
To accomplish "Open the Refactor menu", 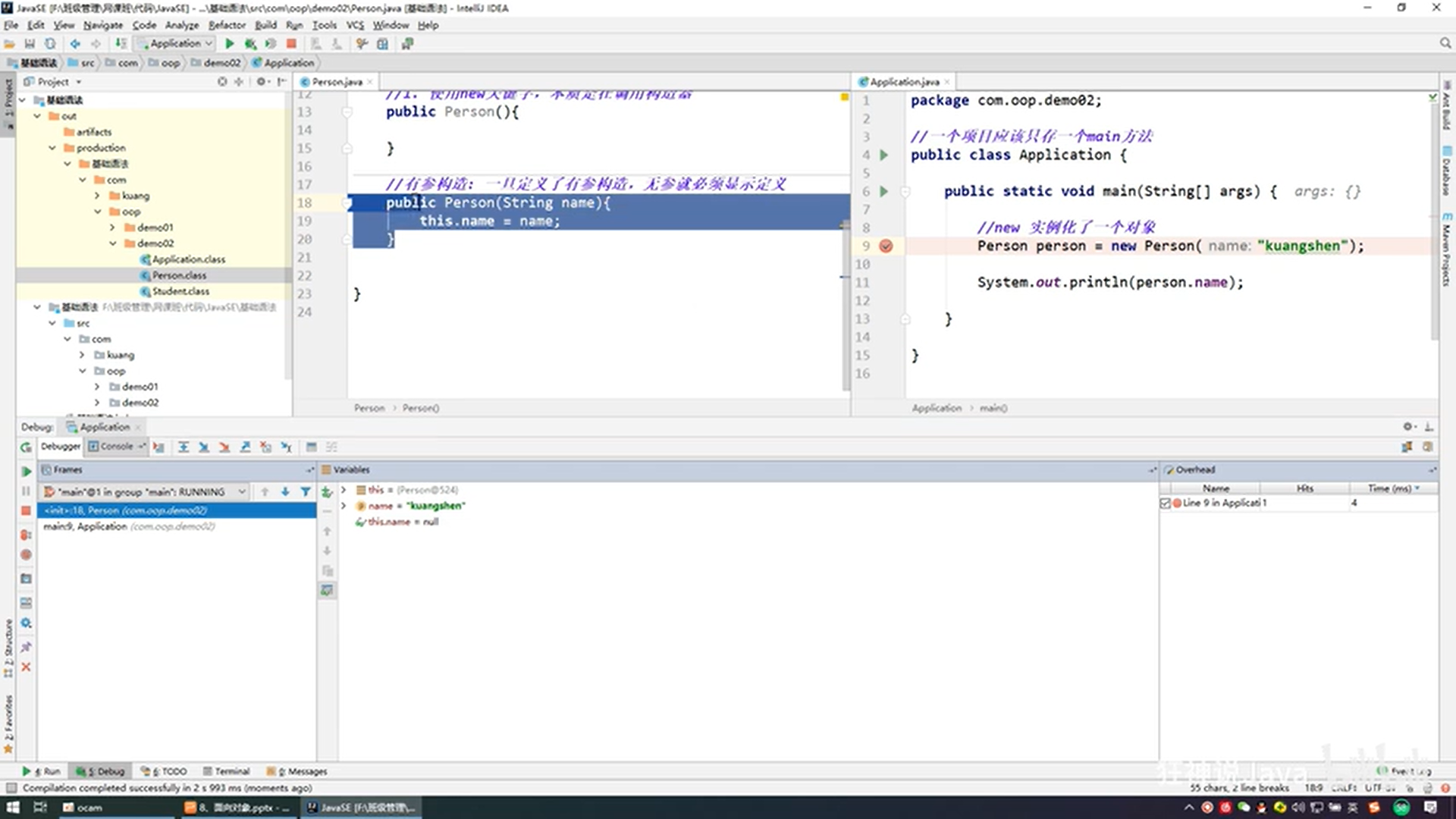I will [227, 25].
